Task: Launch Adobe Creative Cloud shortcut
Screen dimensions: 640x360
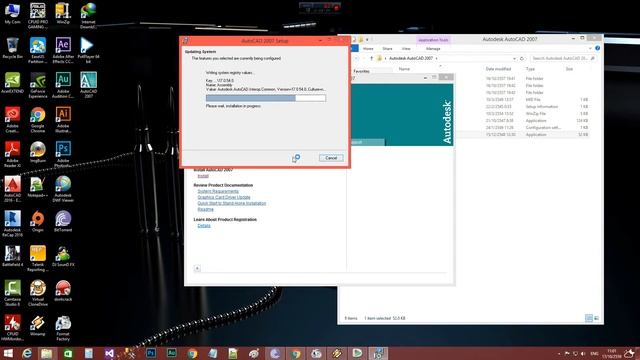Action: [12, 120]
